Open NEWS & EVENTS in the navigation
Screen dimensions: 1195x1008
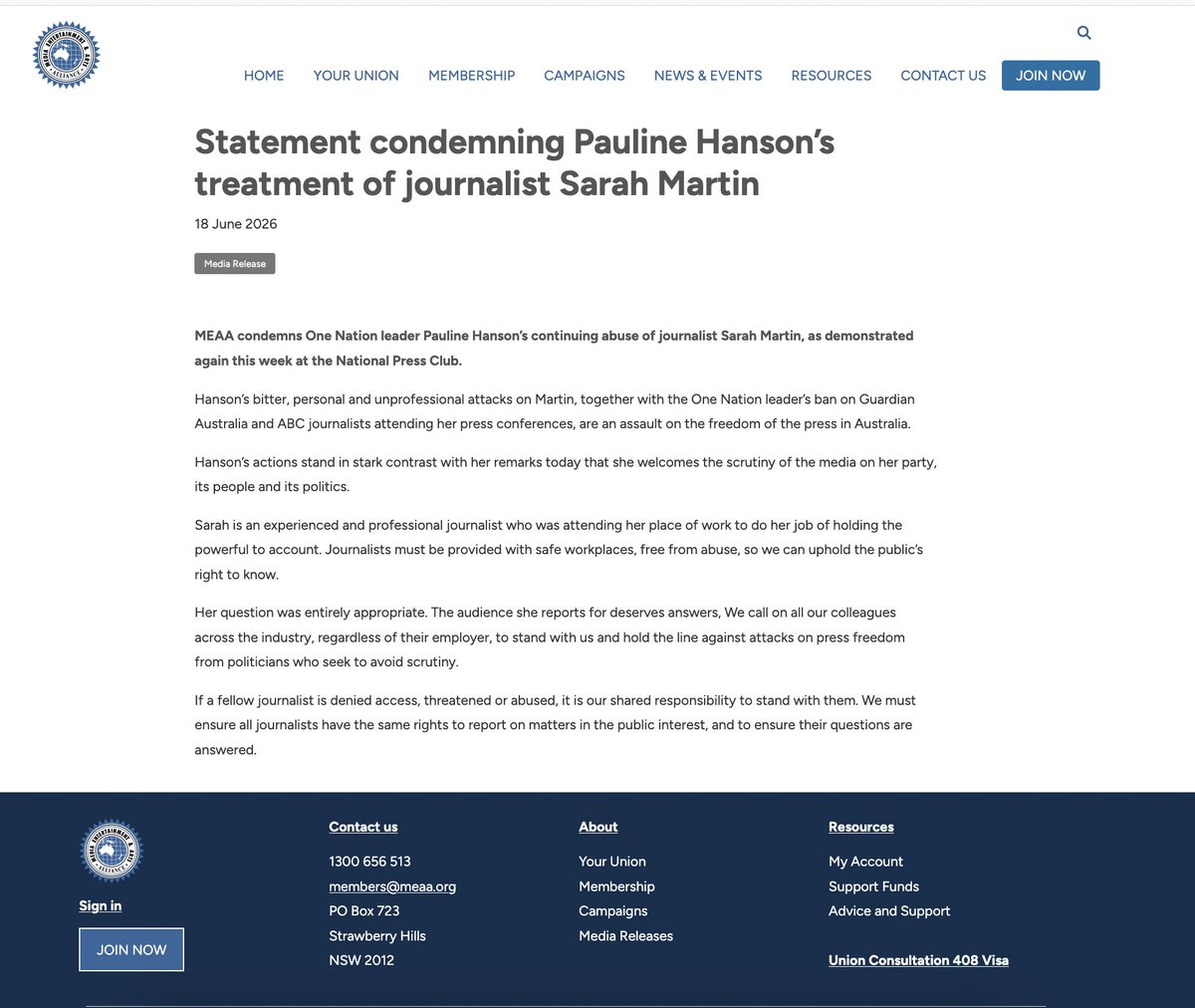coord(708,76)
